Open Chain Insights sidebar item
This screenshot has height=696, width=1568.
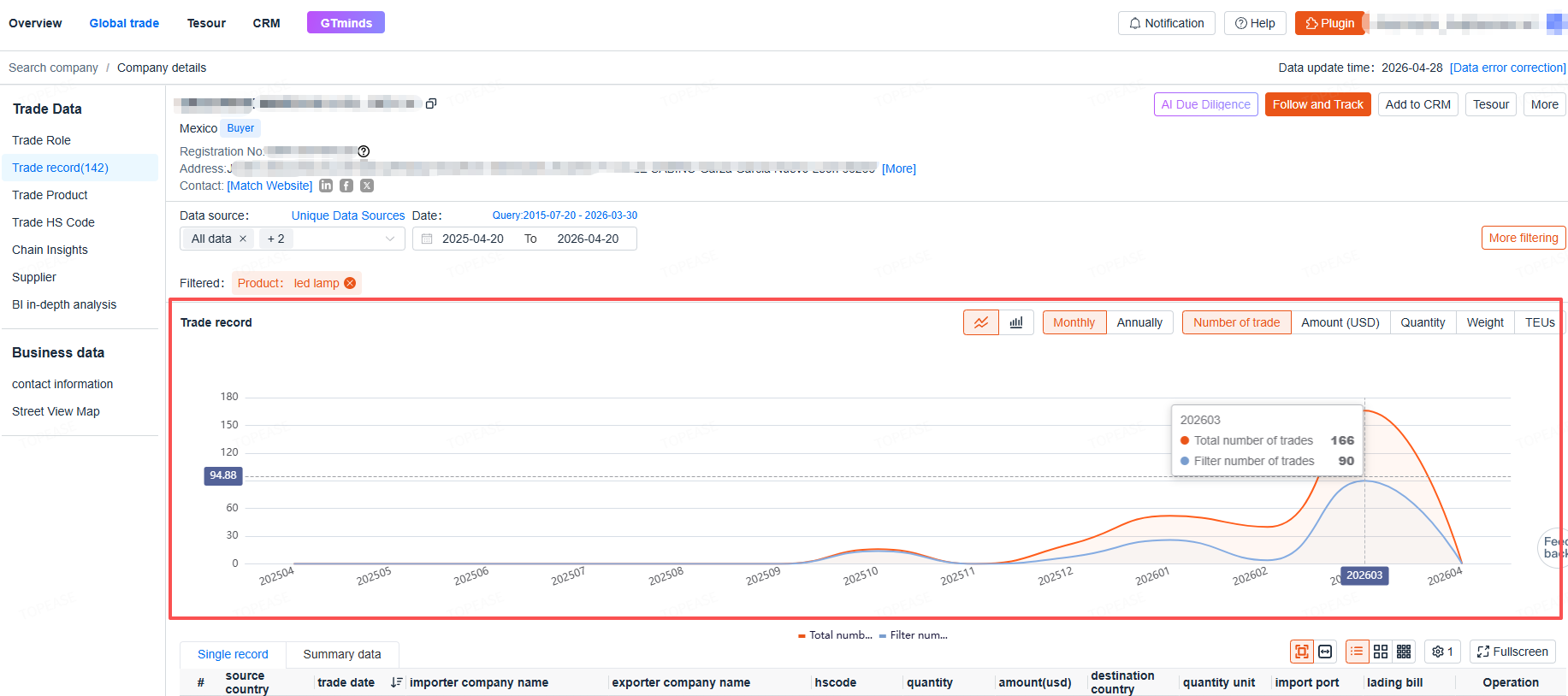tap(50, 250)
